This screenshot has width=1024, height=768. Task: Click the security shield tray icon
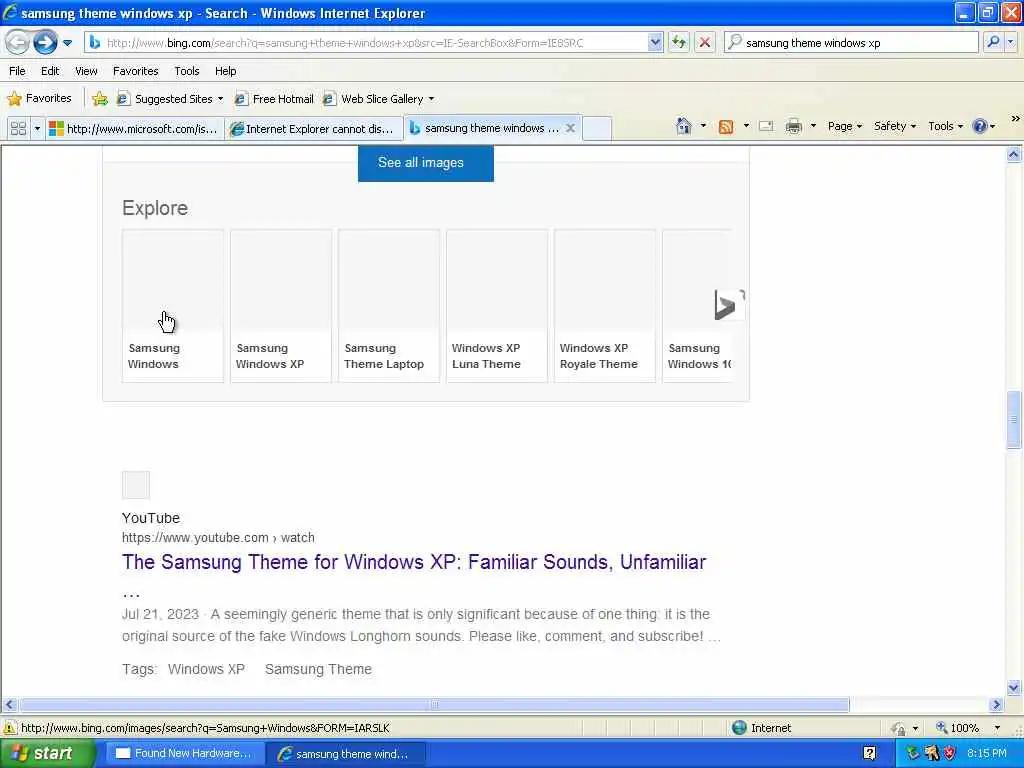(950, 754)
